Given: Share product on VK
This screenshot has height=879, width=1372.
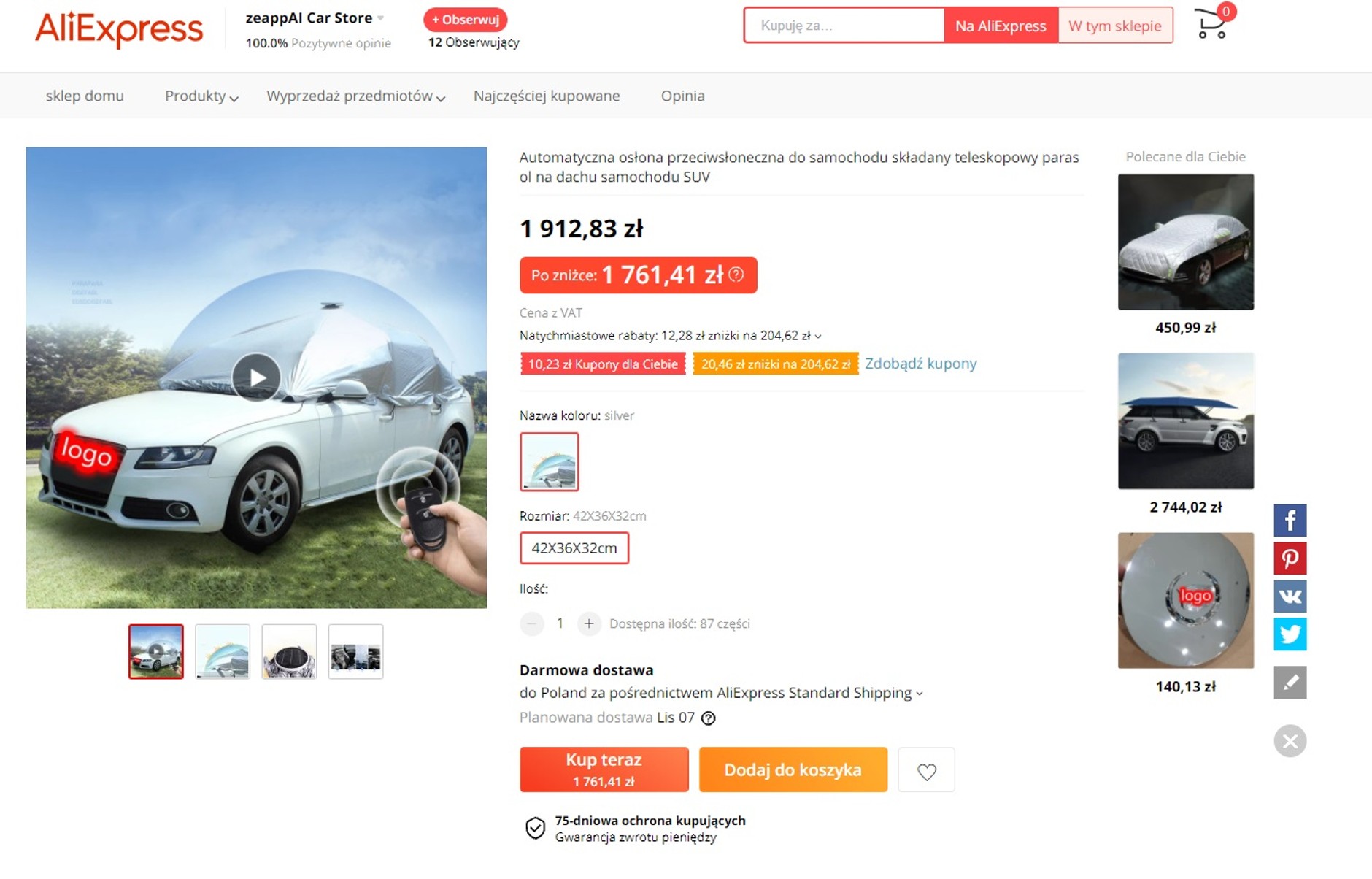Looking at the screenshot, I should point(1290,596).
